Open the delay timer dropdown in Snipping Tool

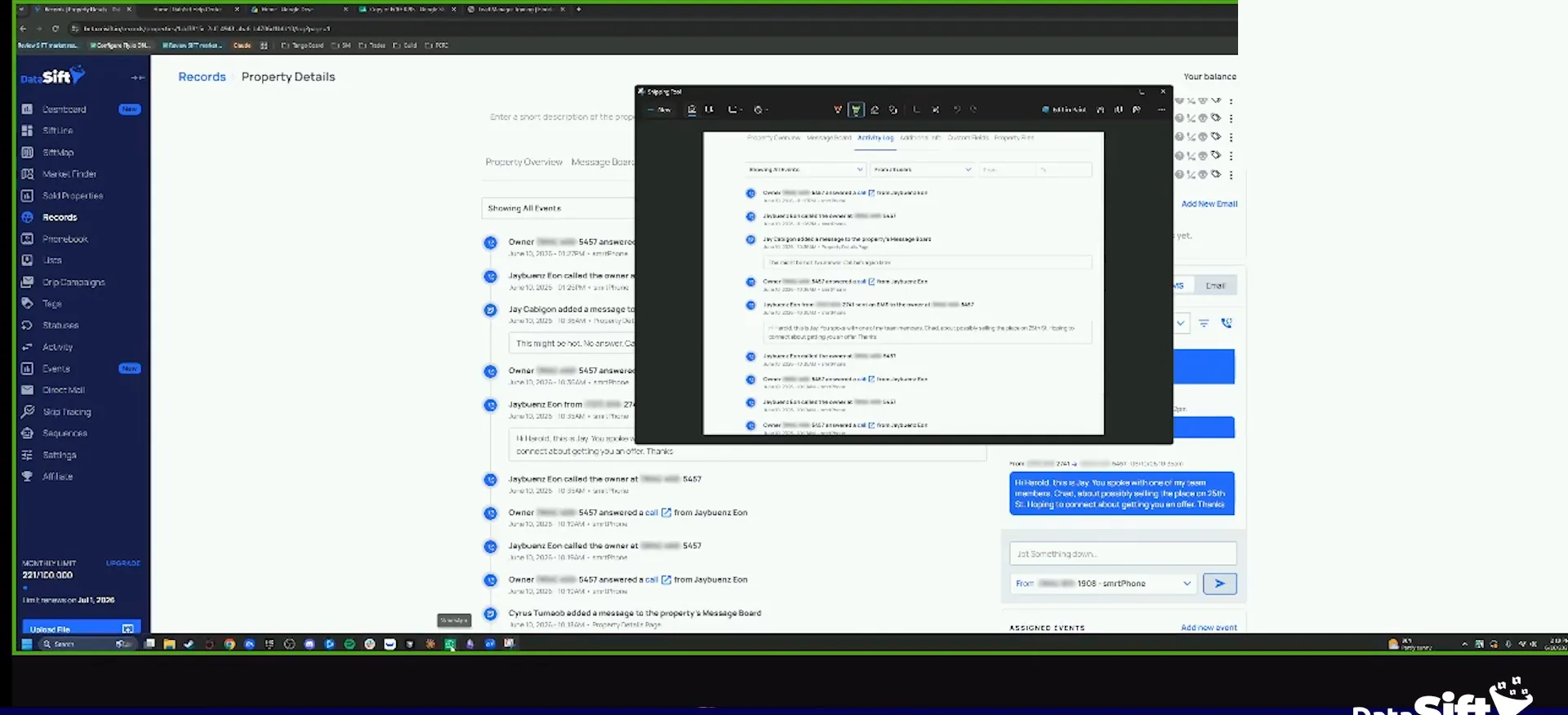761,109
